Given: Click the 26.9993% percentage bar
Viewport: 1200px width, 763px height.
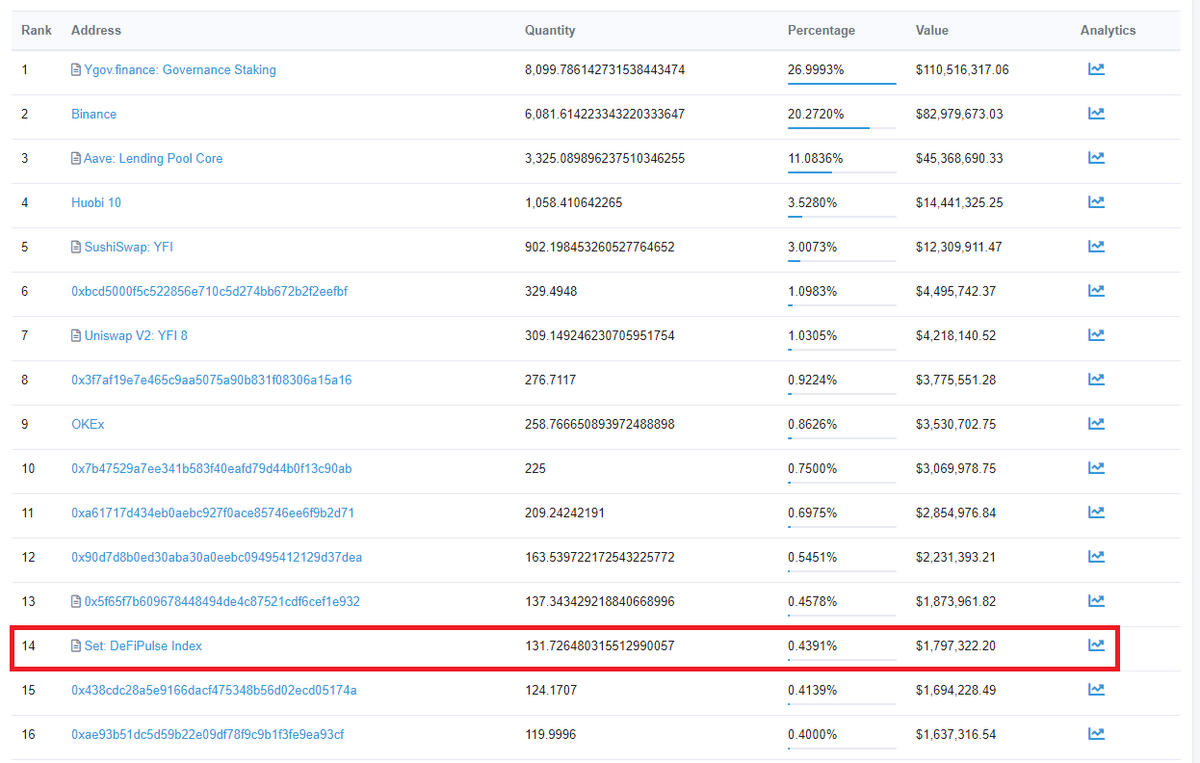Looking at the screenshot, I should [842, 83].
